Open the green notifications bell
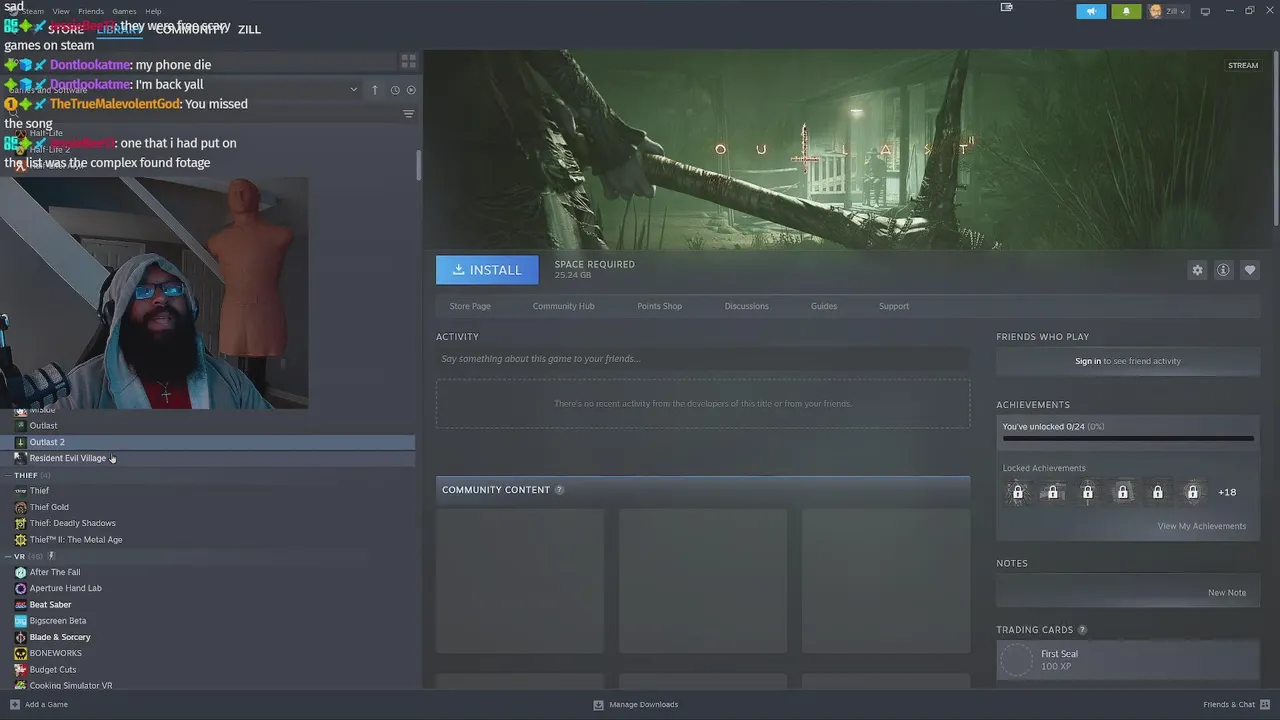Image resolution: width=1280 pixels, height=720 pixels. click(1126, 11)
